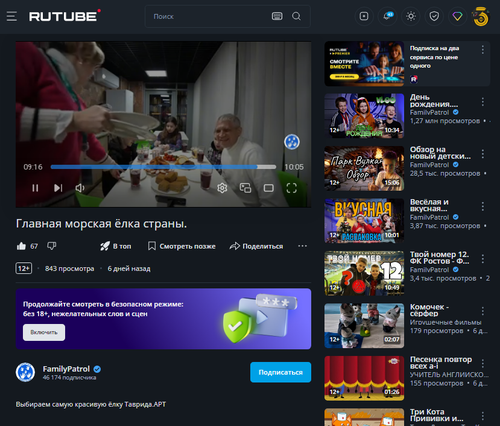Click the '843 просмотра' view count
The height and width of the screenshot is (426, 500).
pyautogui.click(x=69, y=268)
